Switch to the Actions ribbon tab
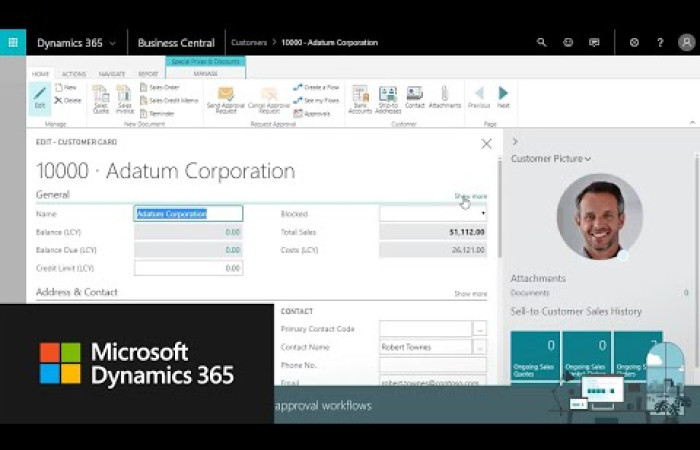This screenshot has width=700, height=450. coord(74,74)
